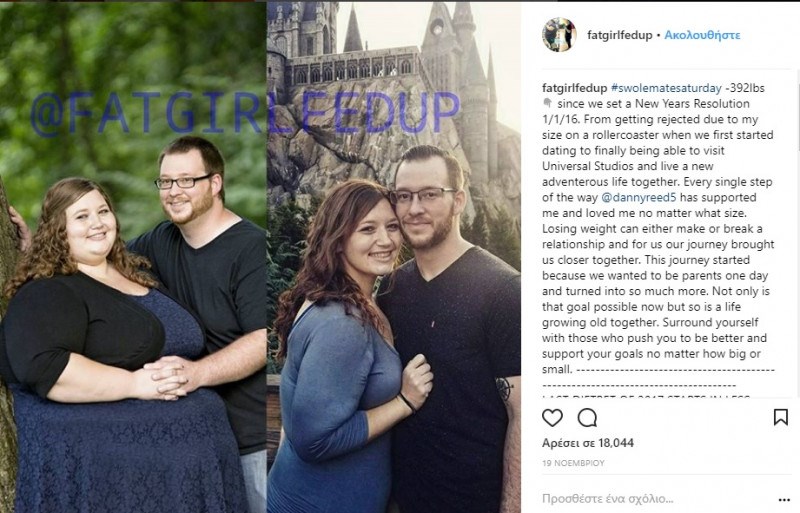Open comments with the speech bubble icon
The image size is (800, 513).
[x=587, y=418]
